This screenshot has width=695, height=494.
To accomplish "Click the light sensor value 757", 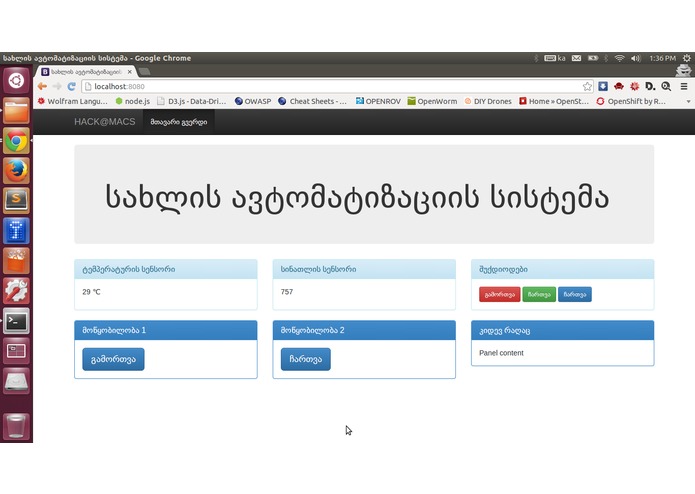I will click(287, 292).
